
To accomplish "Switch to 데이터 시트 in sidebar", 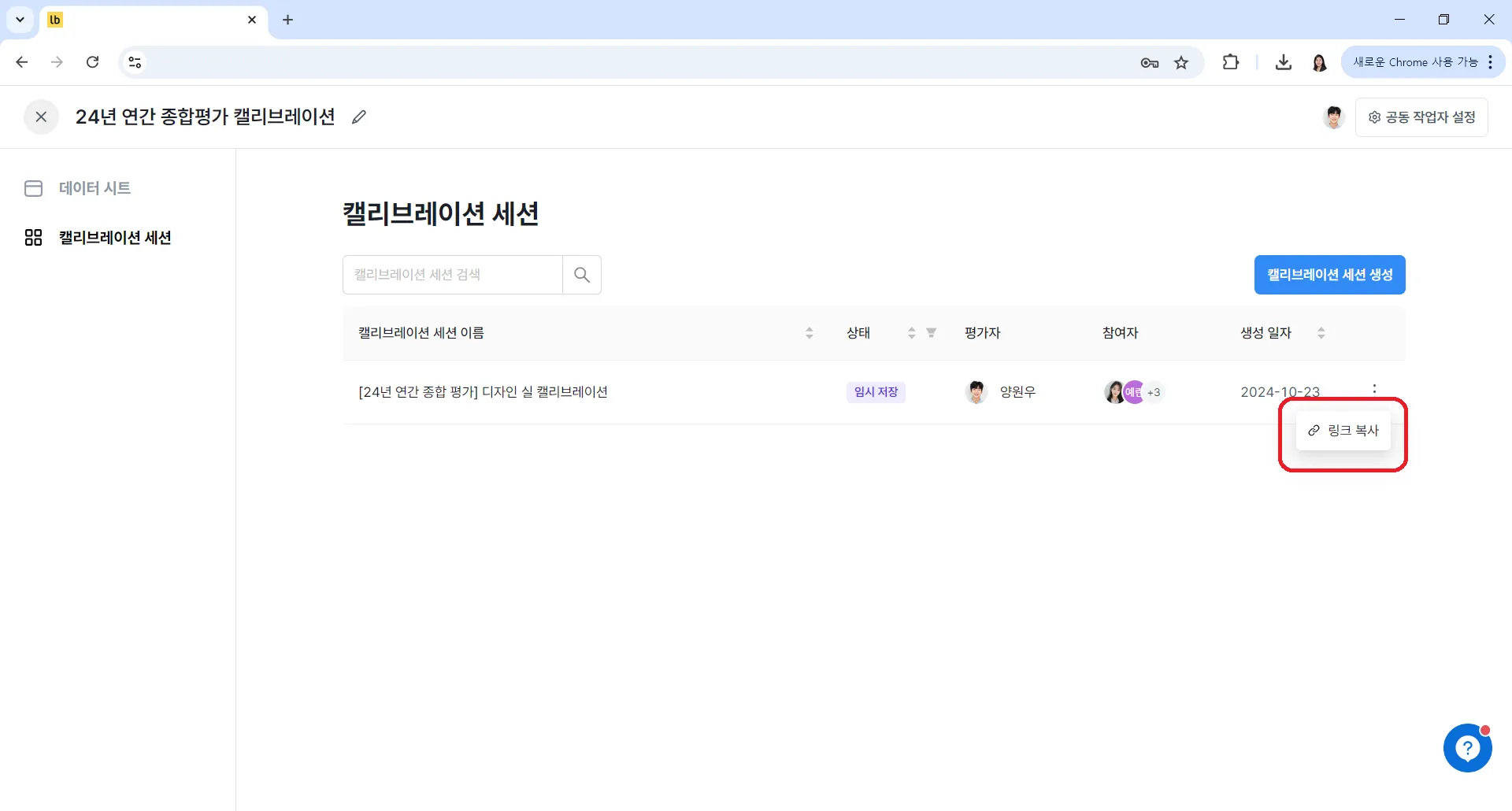I will coord(94,188).
